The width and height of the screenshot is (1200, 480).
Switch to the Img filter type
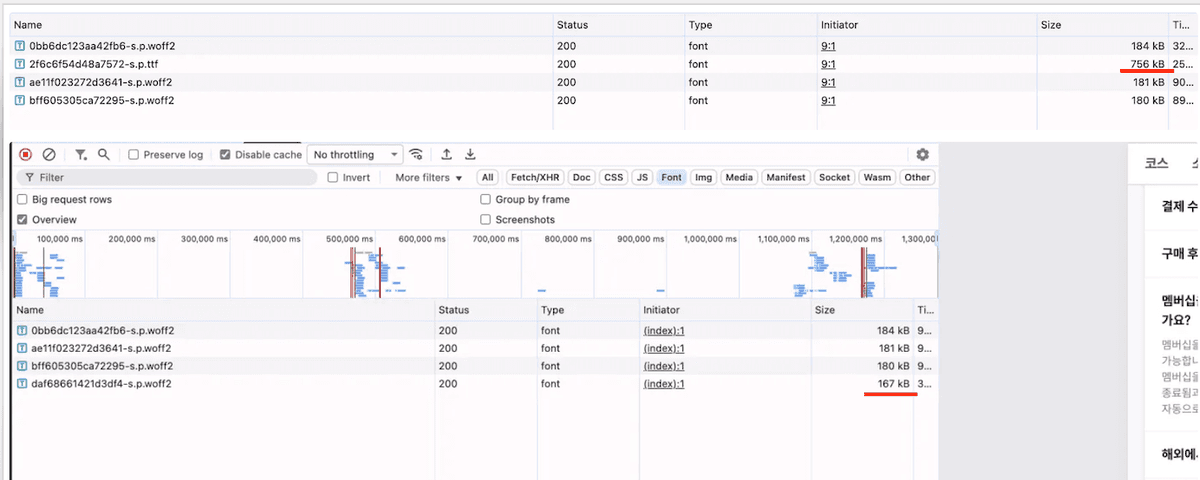click(x=703, y=178)
